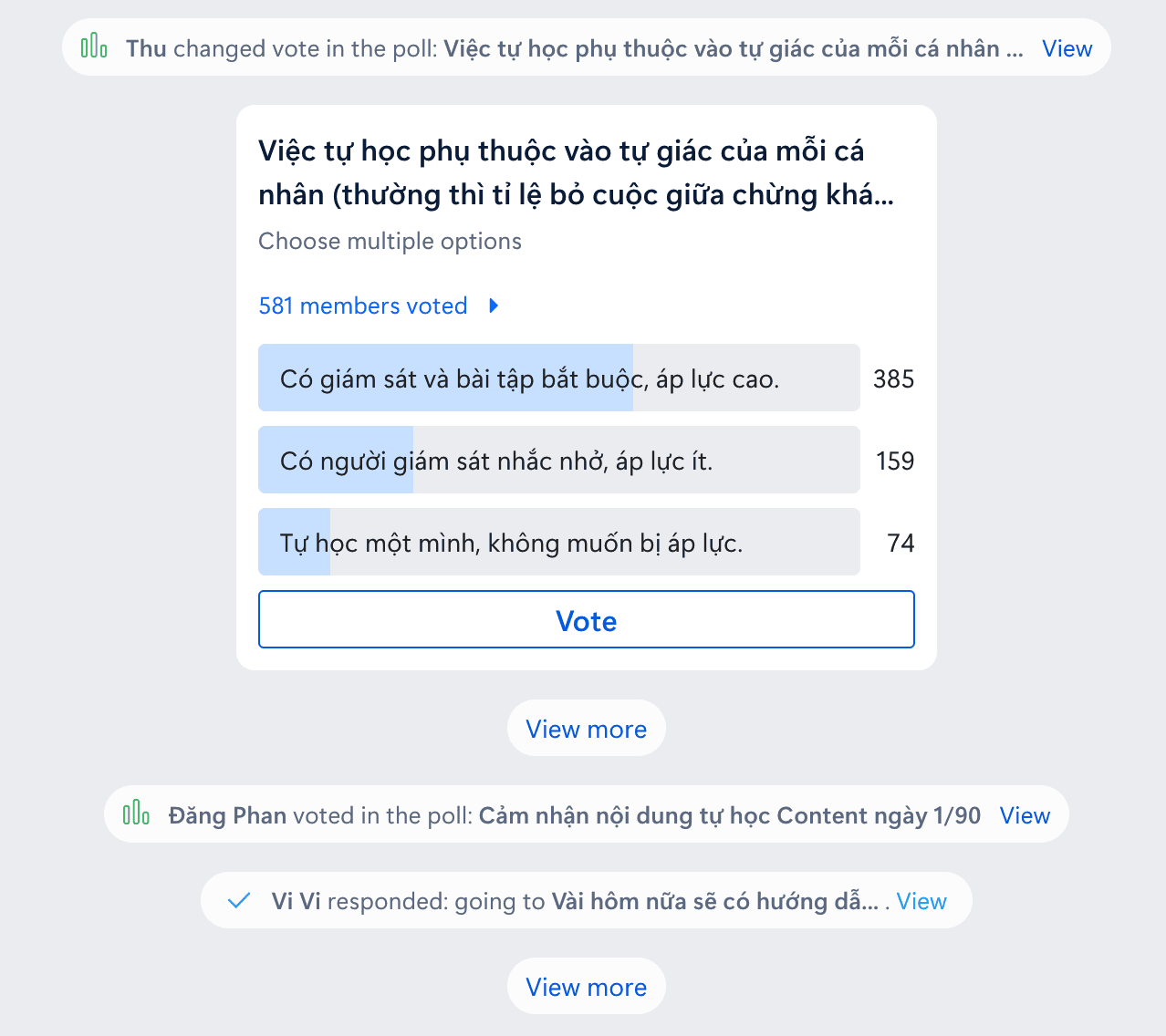Open poll "Cảm nhận nội dung tự học Content"

[729, 815]
